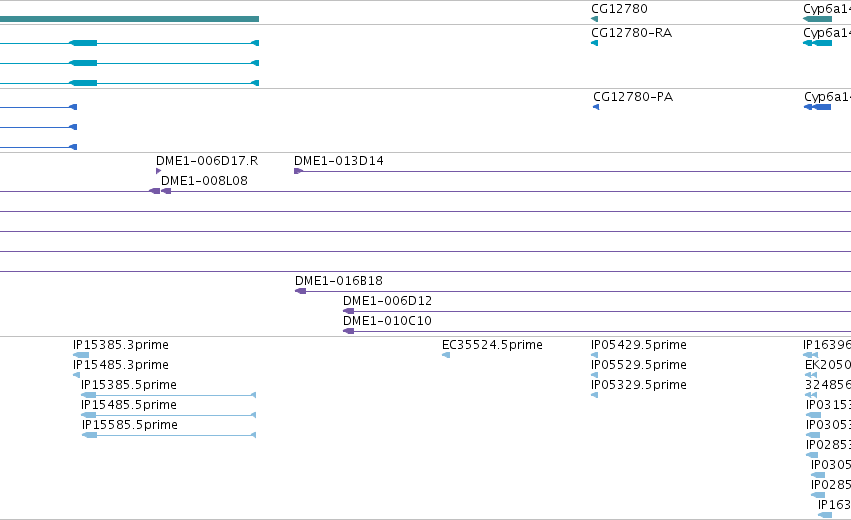Select the IP15385.5prime left exon glyph
Viewport: 851px width, 520px height.
(x=88, y=395)
